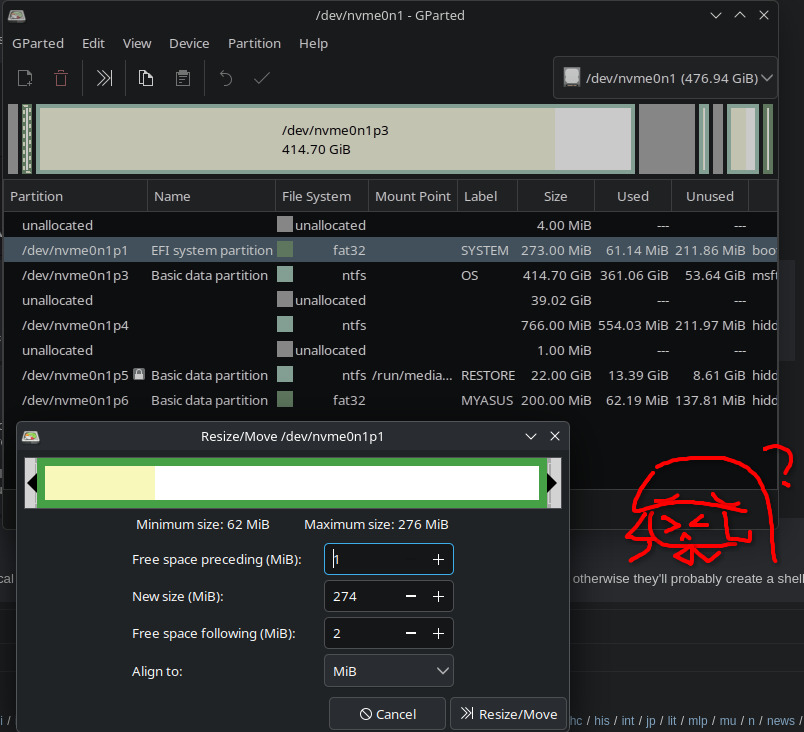Open the Edit menu
Image resolution: width=804 pixels, height=732 pixels.
tap(93, 44)
